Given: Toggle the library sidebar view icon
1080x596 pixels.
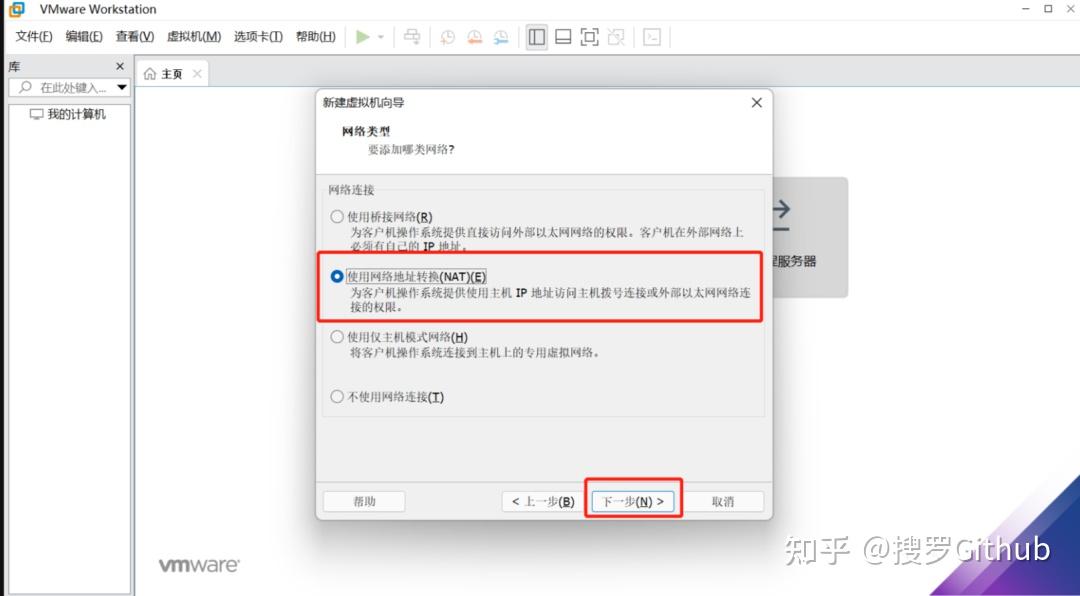Looking at the screenshot, I should point(537,37).
